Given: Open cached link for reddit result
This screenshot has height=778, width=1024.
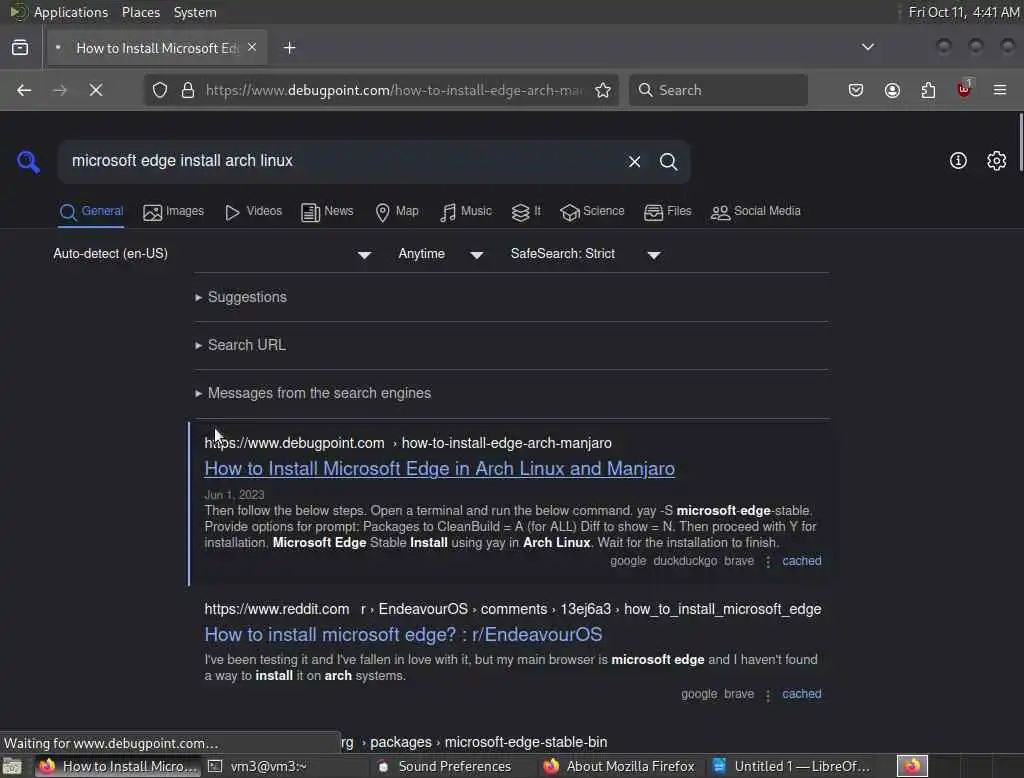Looking at the screenshot, I should pyautogui.click(x=801, y=694).
